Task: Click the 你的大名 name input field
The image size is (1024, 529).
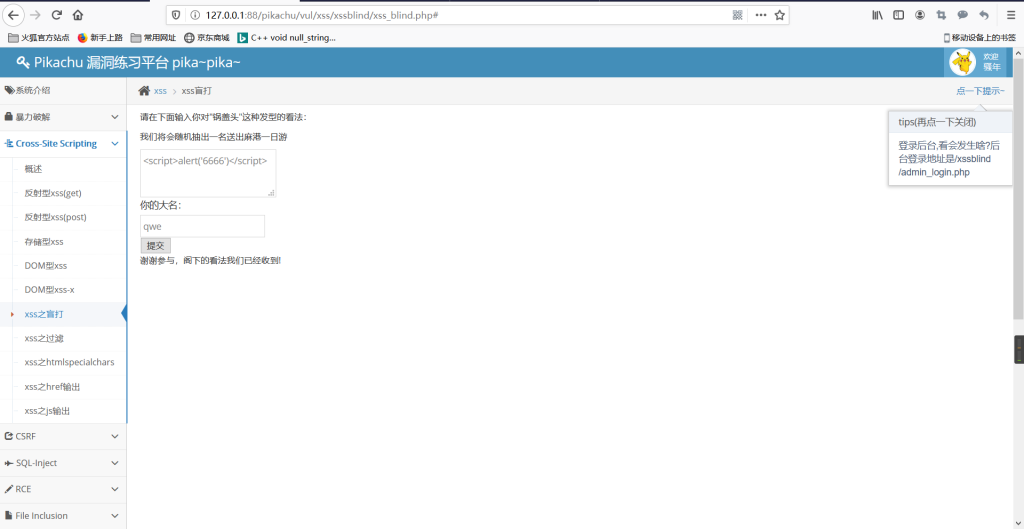Action: (202, 226)
